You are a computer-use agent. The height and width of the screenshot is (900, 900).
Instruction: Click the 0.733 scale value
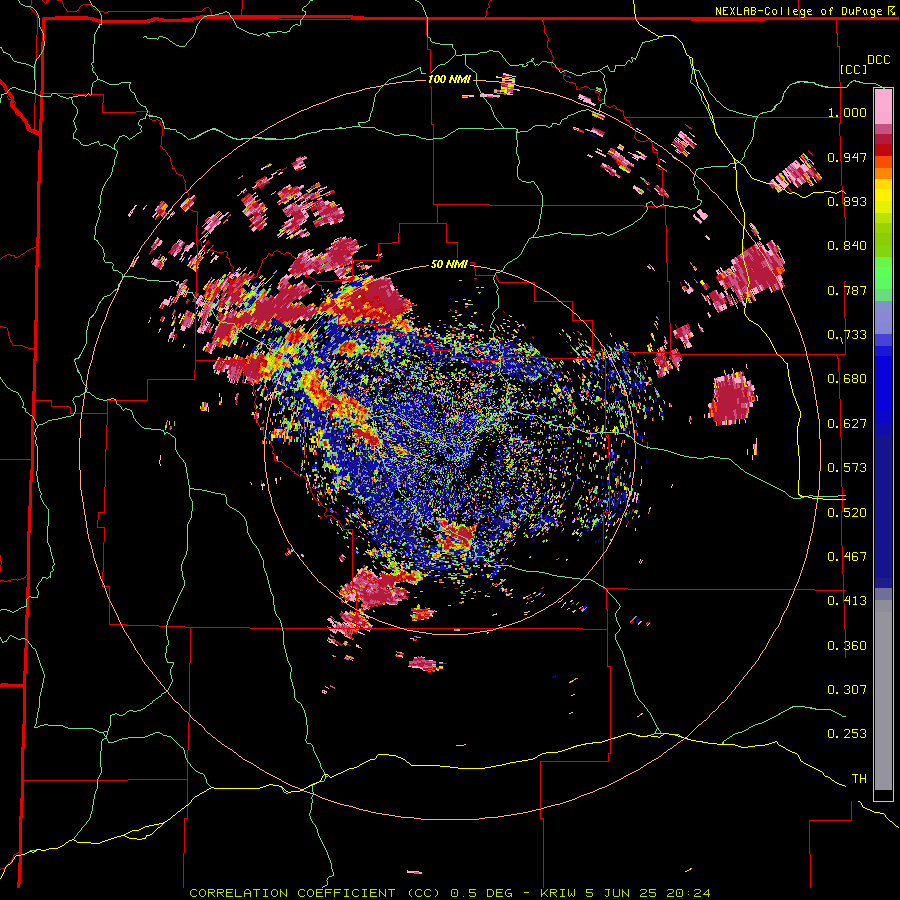[x=847, y=335]
